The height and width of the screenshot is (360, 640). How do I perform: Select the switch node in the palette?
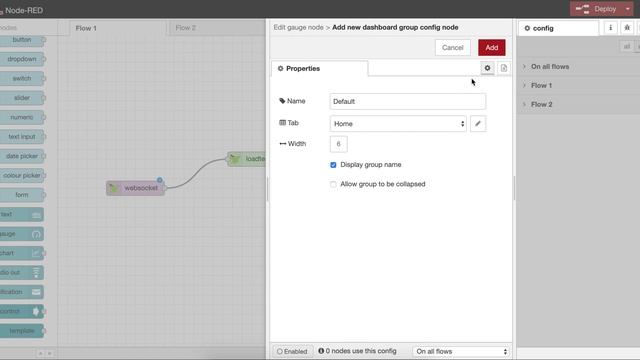coord(22,78)
